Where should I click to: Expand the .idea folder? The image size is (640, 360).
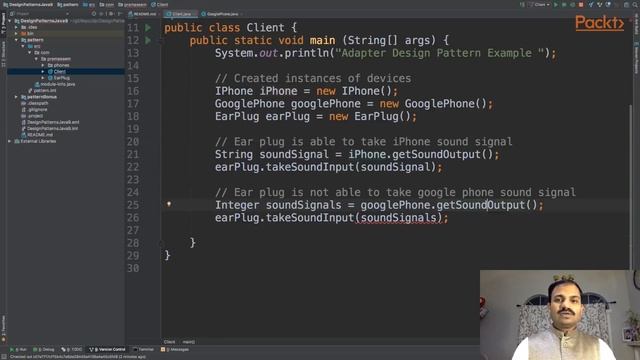[16, 27]
